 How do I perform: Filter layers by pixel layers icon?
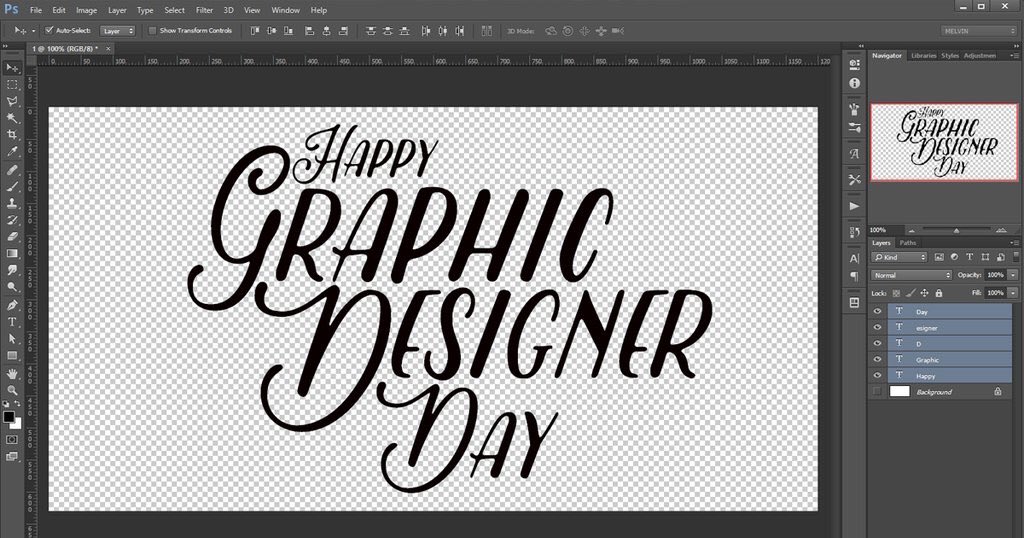coord(939,257)
